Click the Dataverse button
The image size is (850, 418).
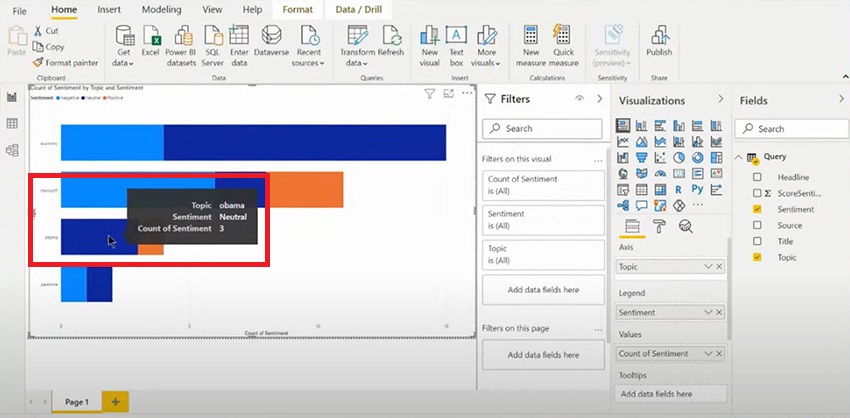(271, 41)
